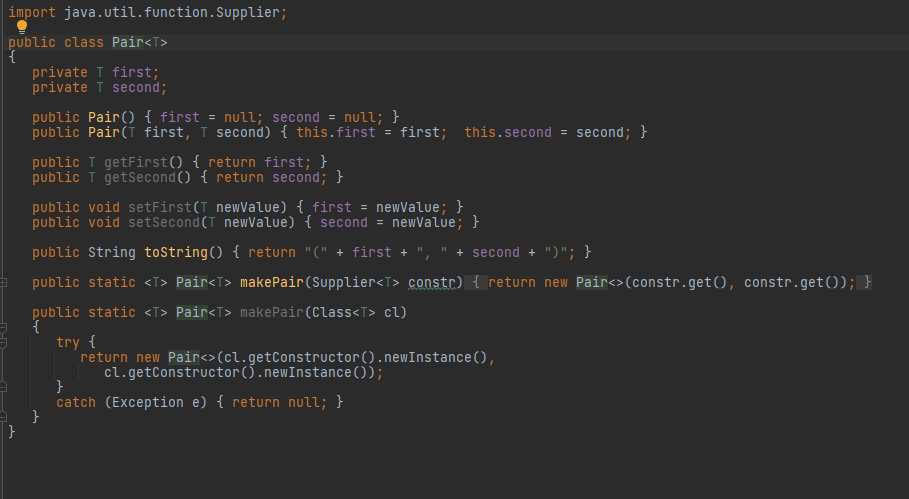Click the fold end marker beside makePair's closing brace
Screen dimensions: 909x499
pyautogui.click(x=3, y=416)
